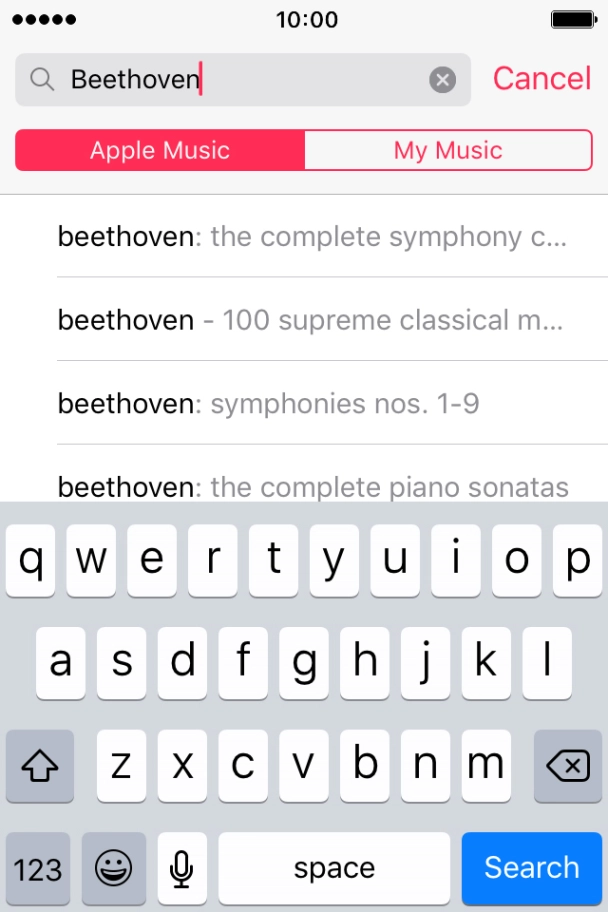Tap the battery status icon
608x912 pixels.
coord(574,20)
